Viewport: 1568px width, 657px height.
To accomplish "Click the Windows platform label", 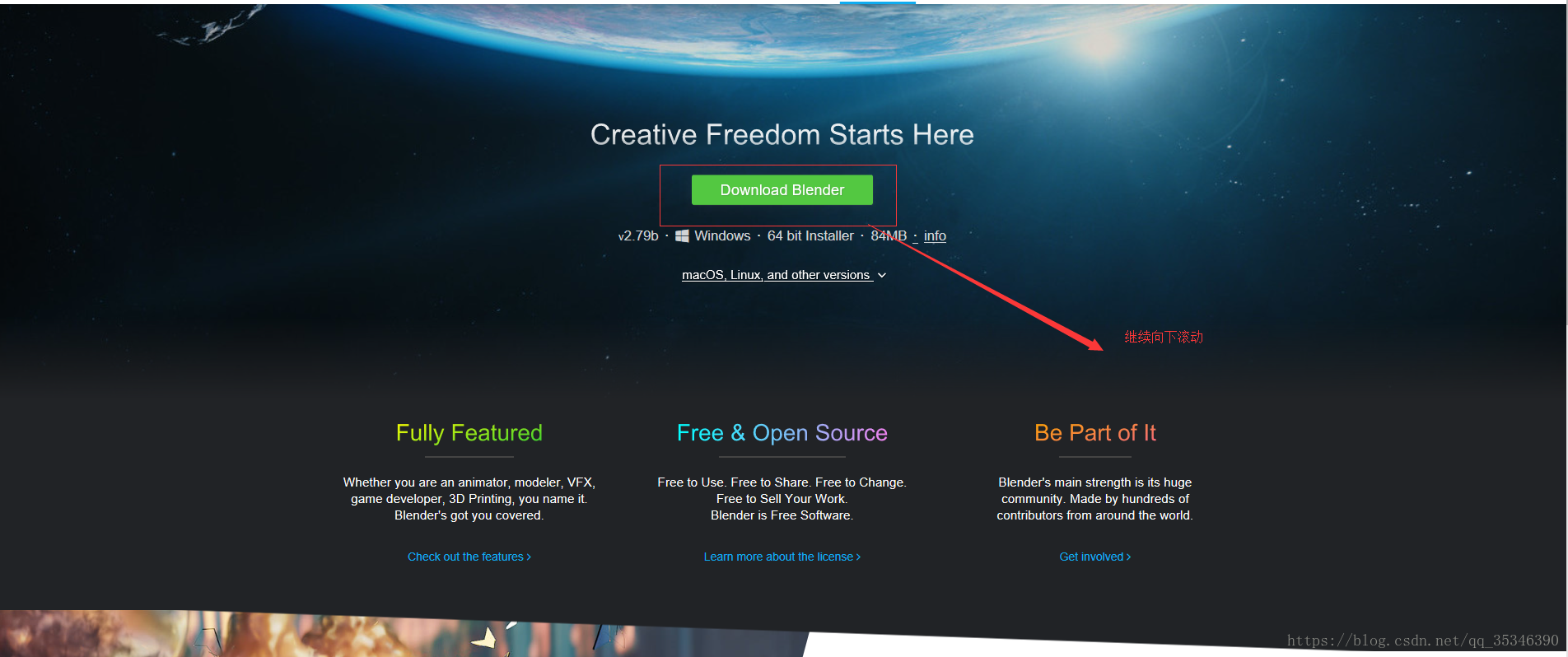I will click(722, 236).
